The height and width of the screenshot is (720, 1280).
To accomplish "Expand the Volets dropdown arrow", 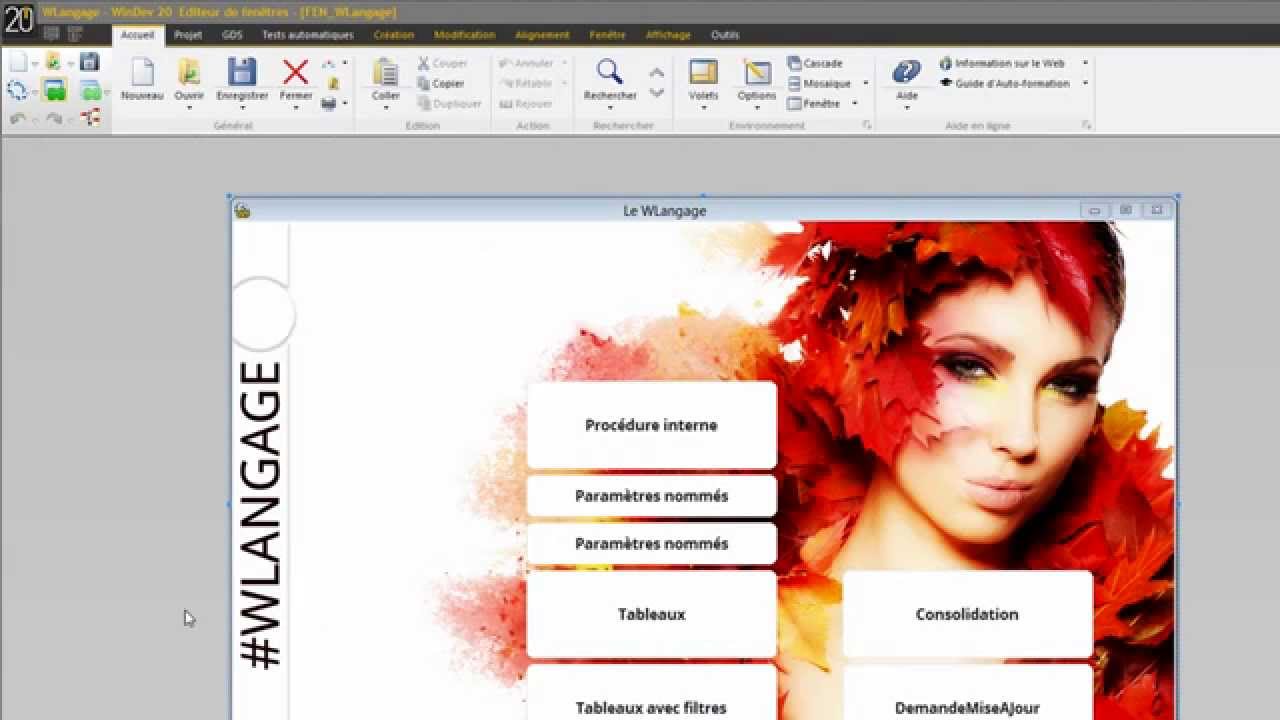I will click(x=704, y=106).
